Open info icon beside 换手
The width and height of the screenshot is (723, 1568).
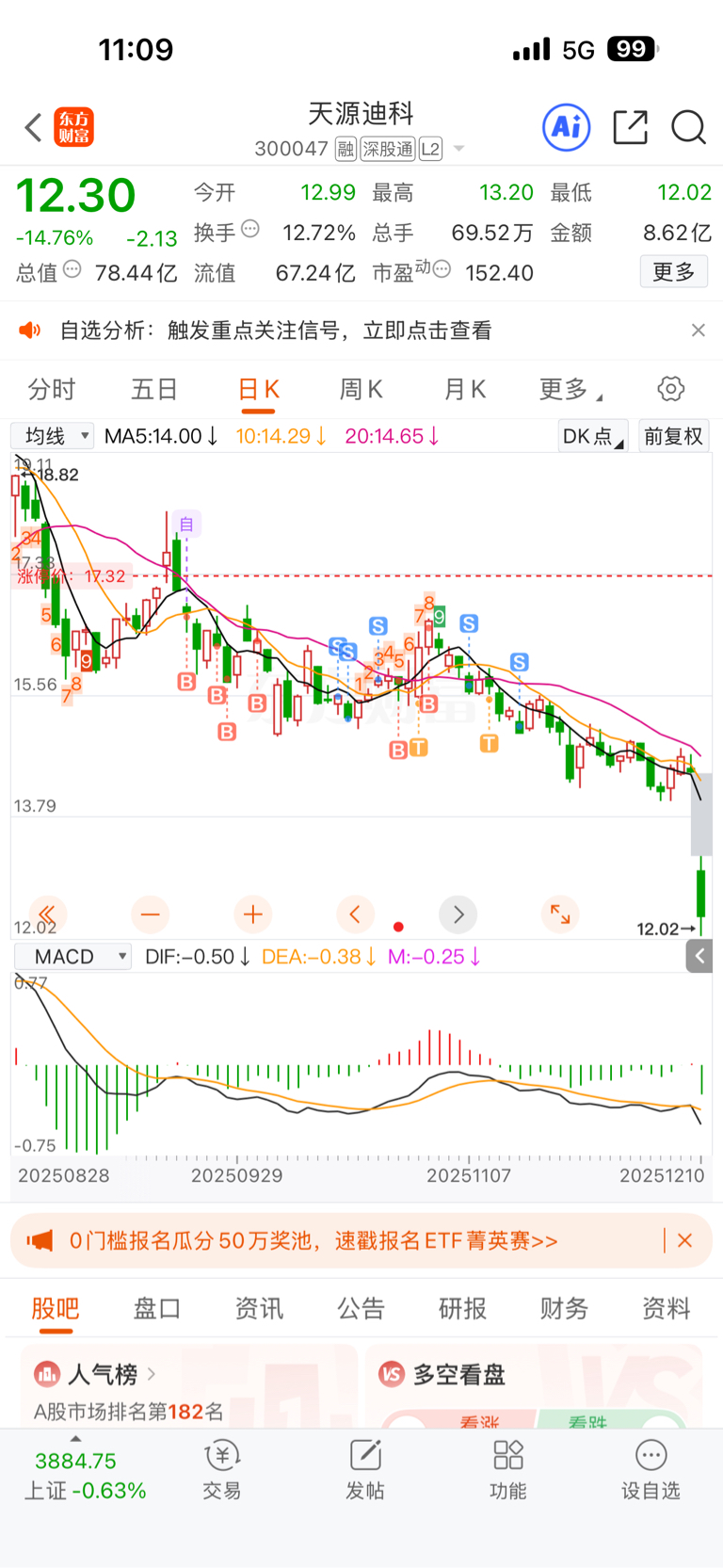point(250,229)
